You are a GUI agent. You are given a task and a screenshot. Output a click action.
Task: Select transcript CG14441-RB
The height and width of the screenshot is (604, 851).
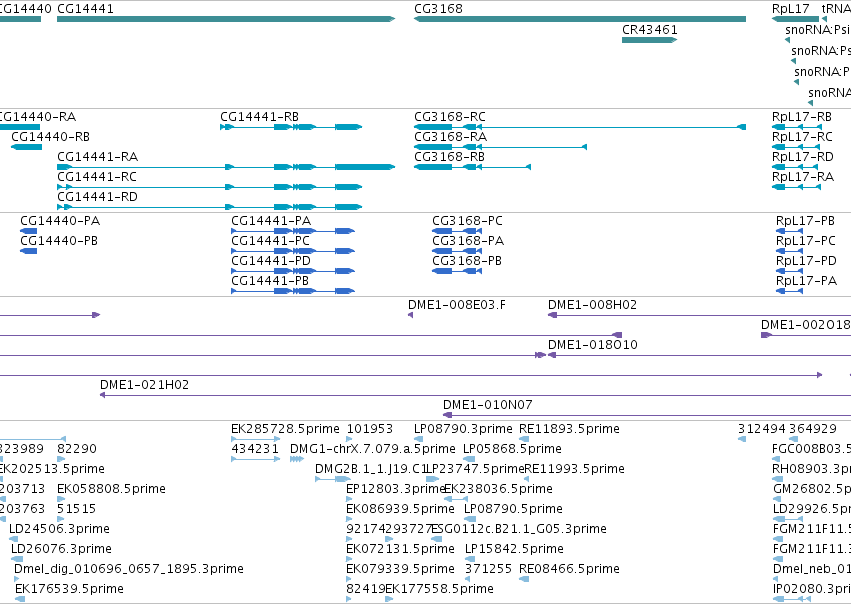click(291, 127)
